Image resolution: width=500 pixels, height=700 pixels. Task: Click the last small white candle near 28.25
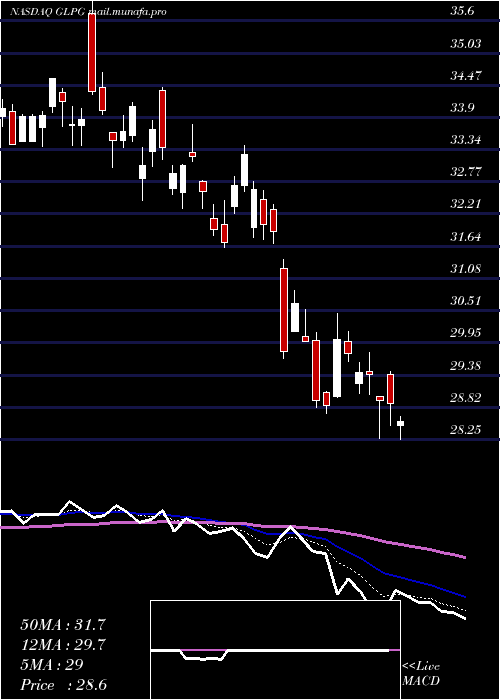click(x=400, y=423)
